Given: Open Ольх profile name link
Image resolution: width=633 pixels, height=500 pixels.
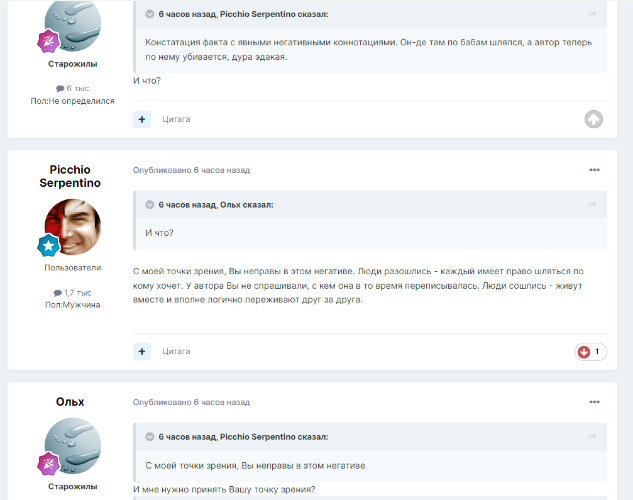Looking at the screenshot, I should click(70, 402).
